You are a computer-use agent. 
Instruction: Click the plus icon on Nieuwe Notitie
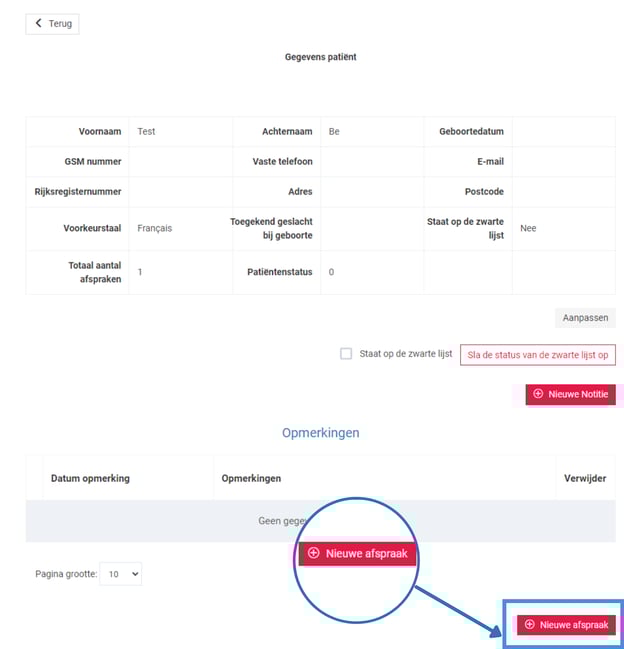pos(538,394)
